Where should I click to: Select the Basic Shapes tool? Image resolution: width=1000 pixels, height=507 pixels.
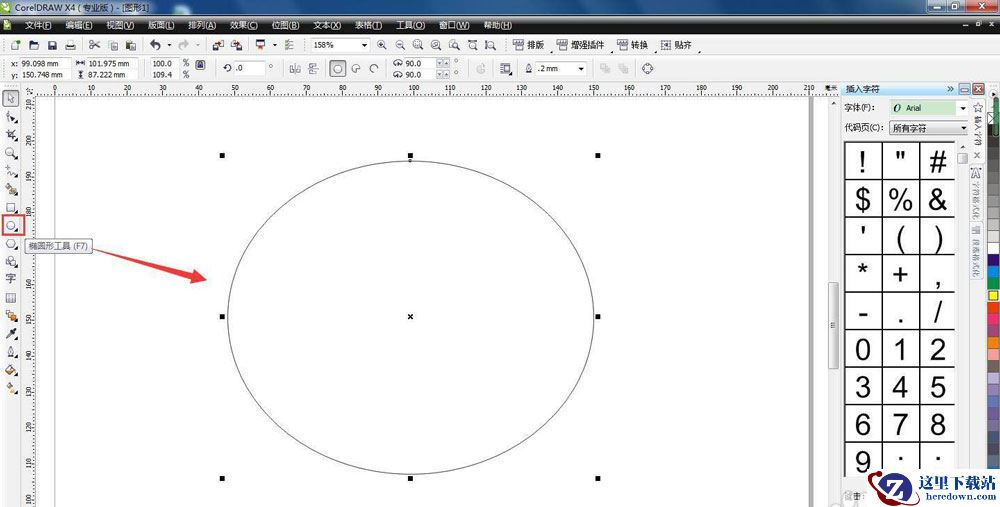click(x=11, y=261)
